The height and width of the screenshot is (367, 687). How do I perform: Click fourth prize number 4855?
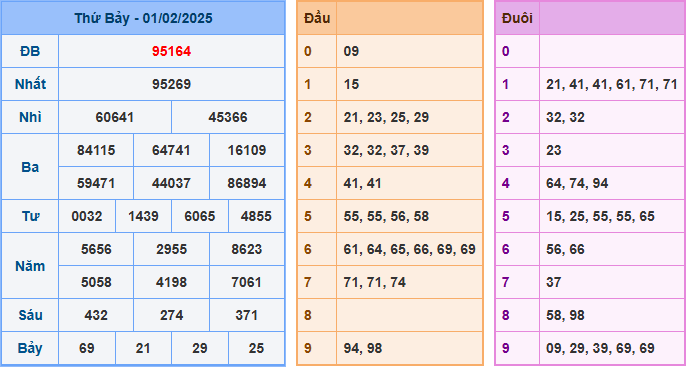pyautogui.click(x=256, y=216)
